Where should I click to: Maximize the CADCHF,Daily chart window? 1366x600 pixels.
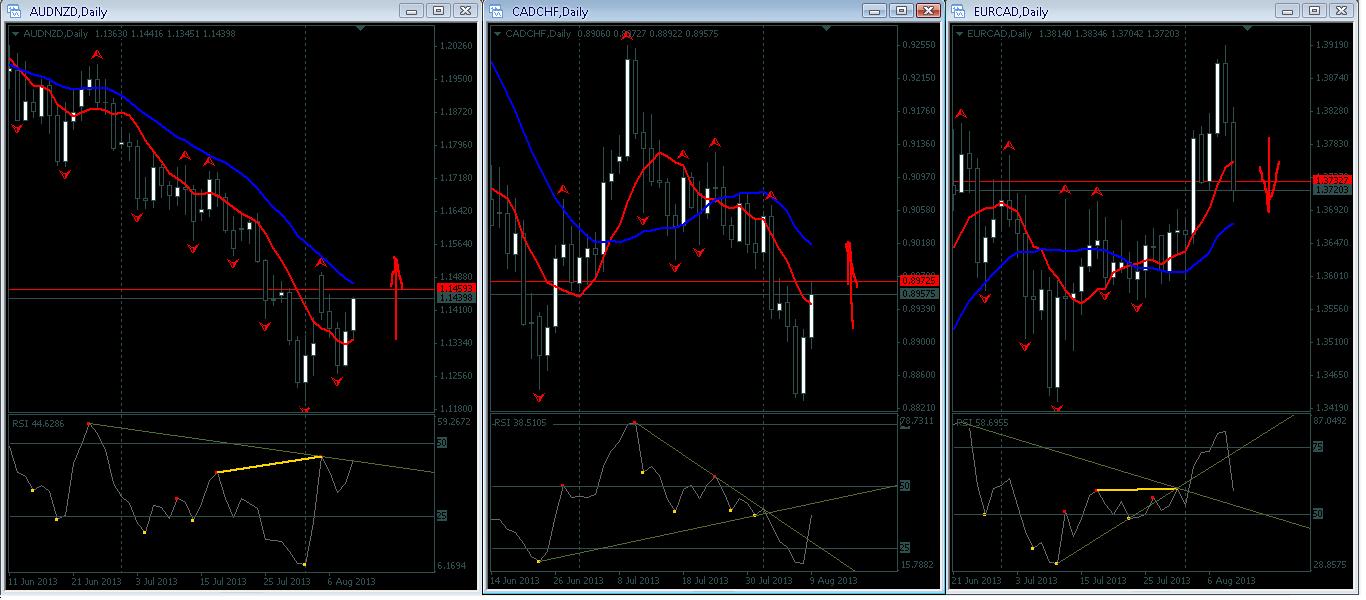[x=901, y=11]
